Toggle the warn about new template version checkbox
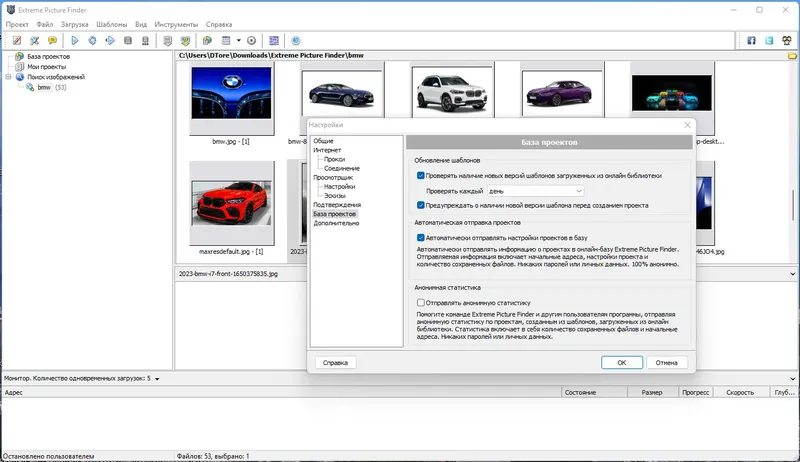The image size is (800, 462). (x=421, y=204)
